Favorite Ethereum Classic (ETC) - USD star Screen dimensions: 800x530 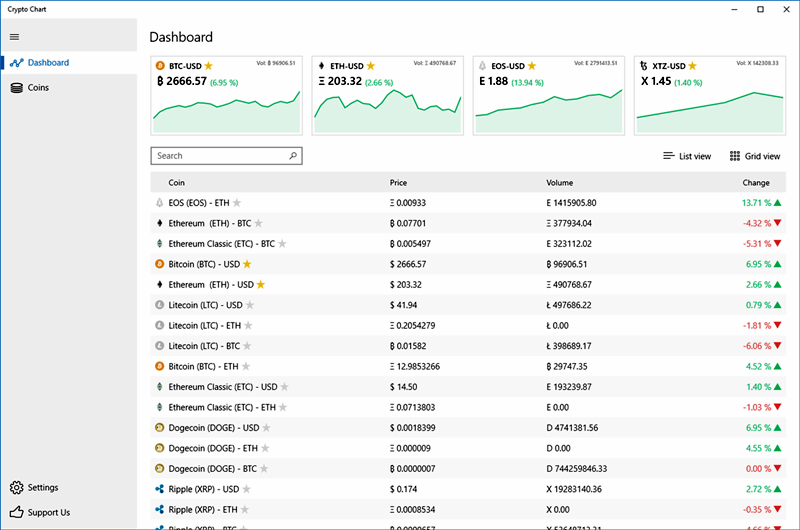click(285, 387)
